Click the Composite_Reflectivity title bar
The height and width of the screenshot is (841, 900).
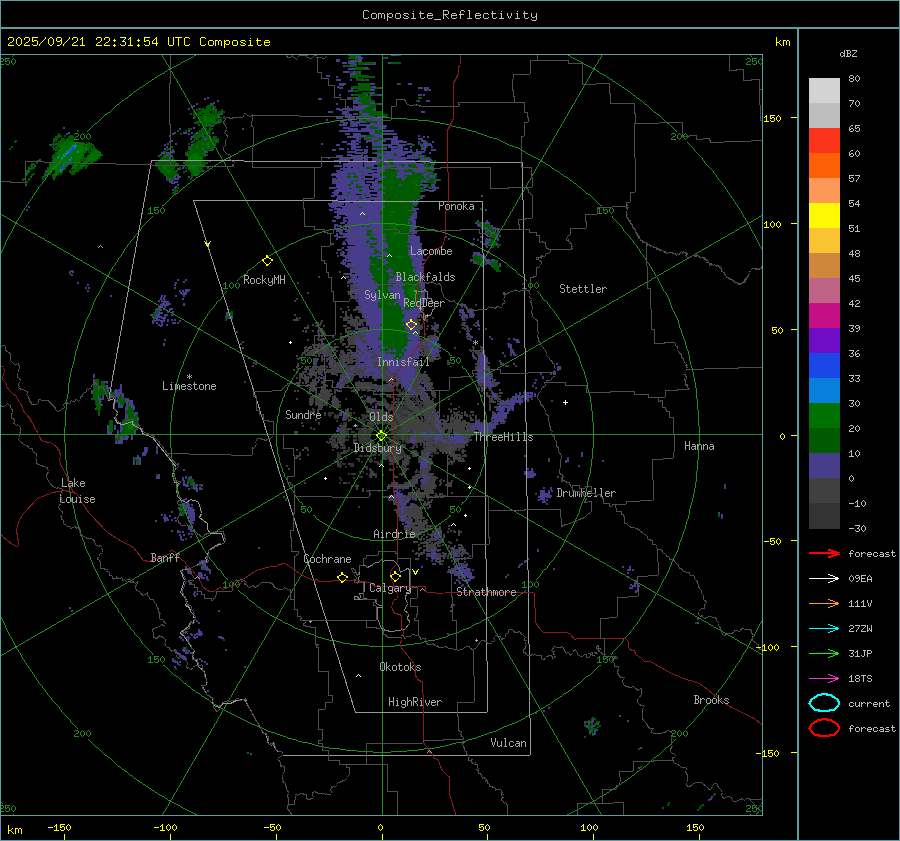pos(449,14)
